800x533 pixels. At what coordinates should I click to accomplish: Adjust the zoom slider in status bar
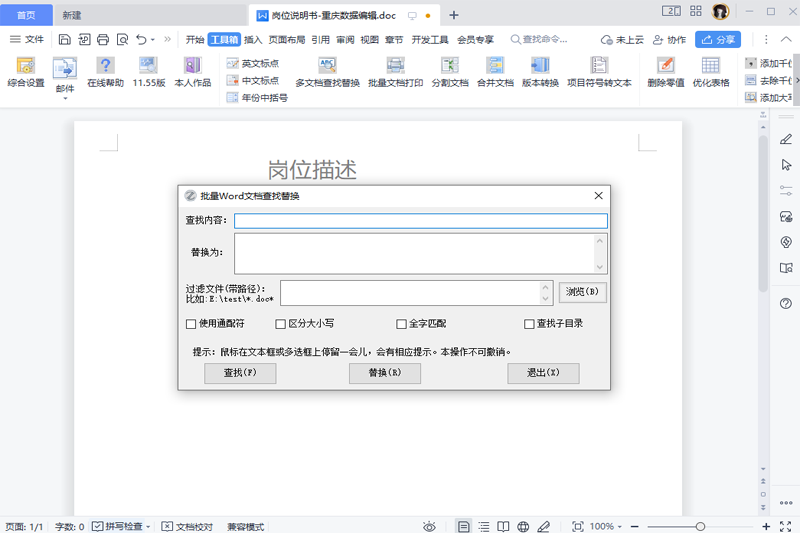(x=700, y=526)
